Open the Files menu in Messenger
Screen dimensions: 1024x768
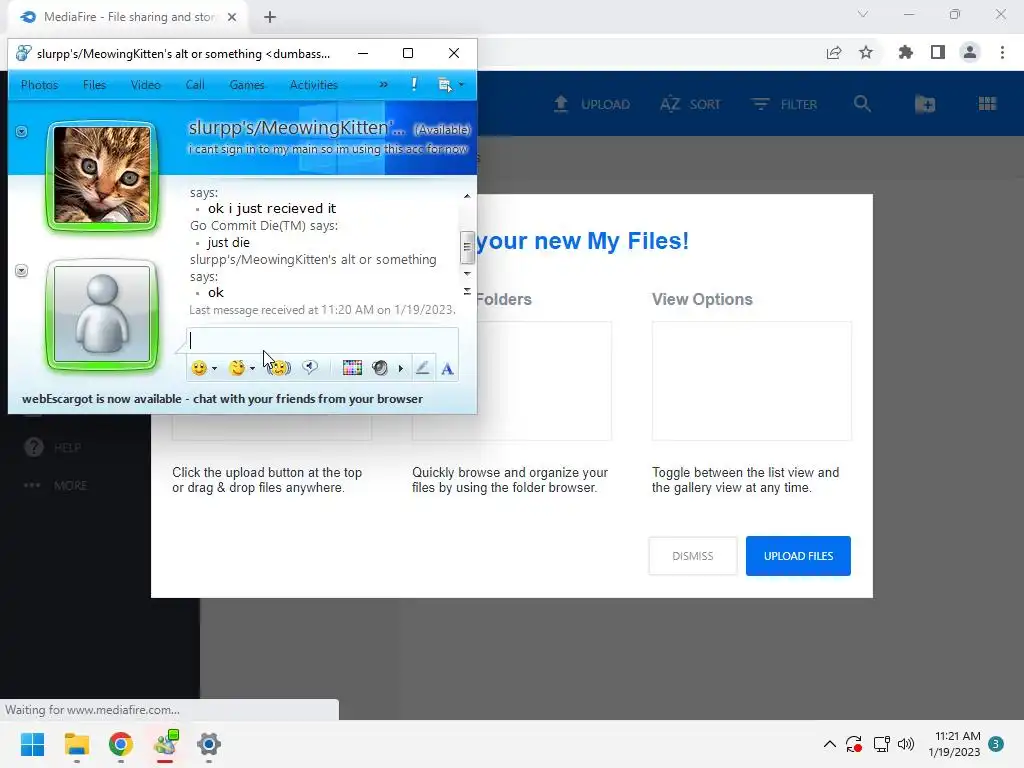pyautogui.click(x=94, y=85)
